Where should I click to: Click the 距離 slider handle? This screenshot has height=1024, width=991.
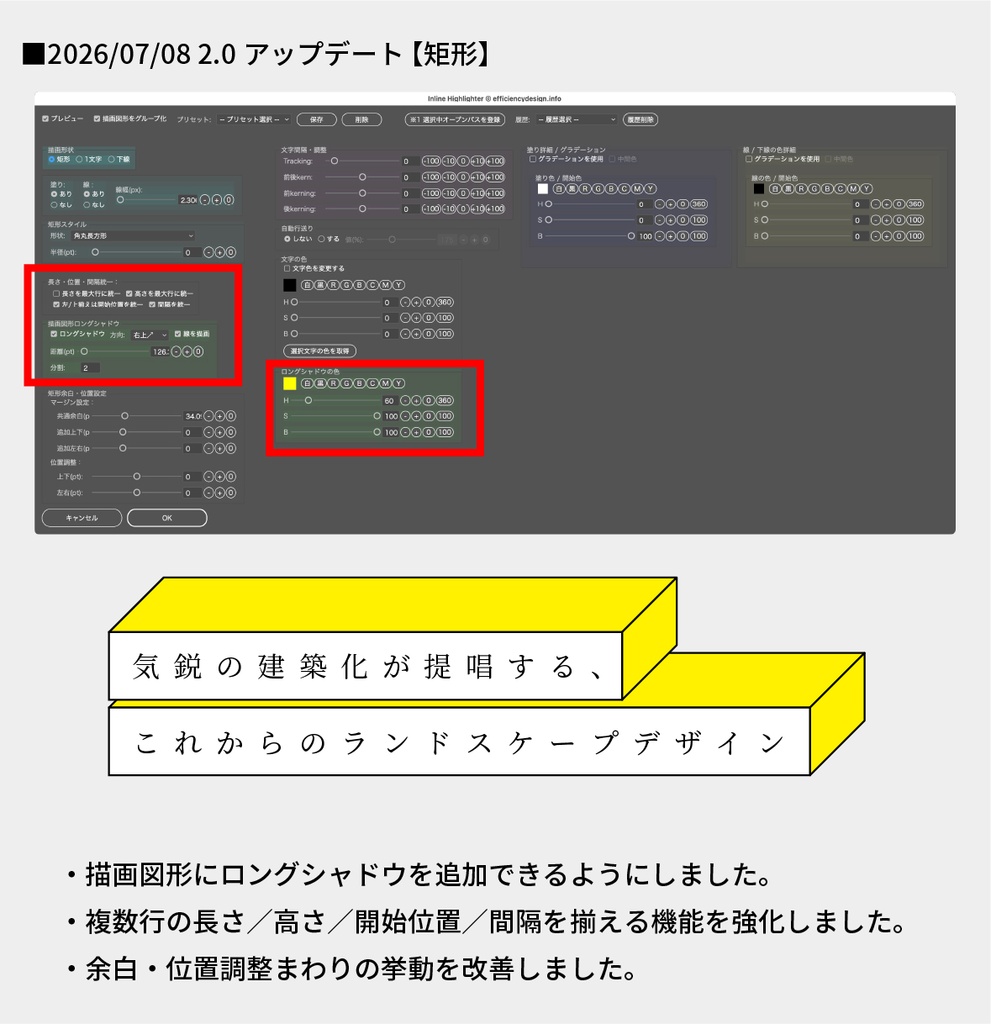84,351
